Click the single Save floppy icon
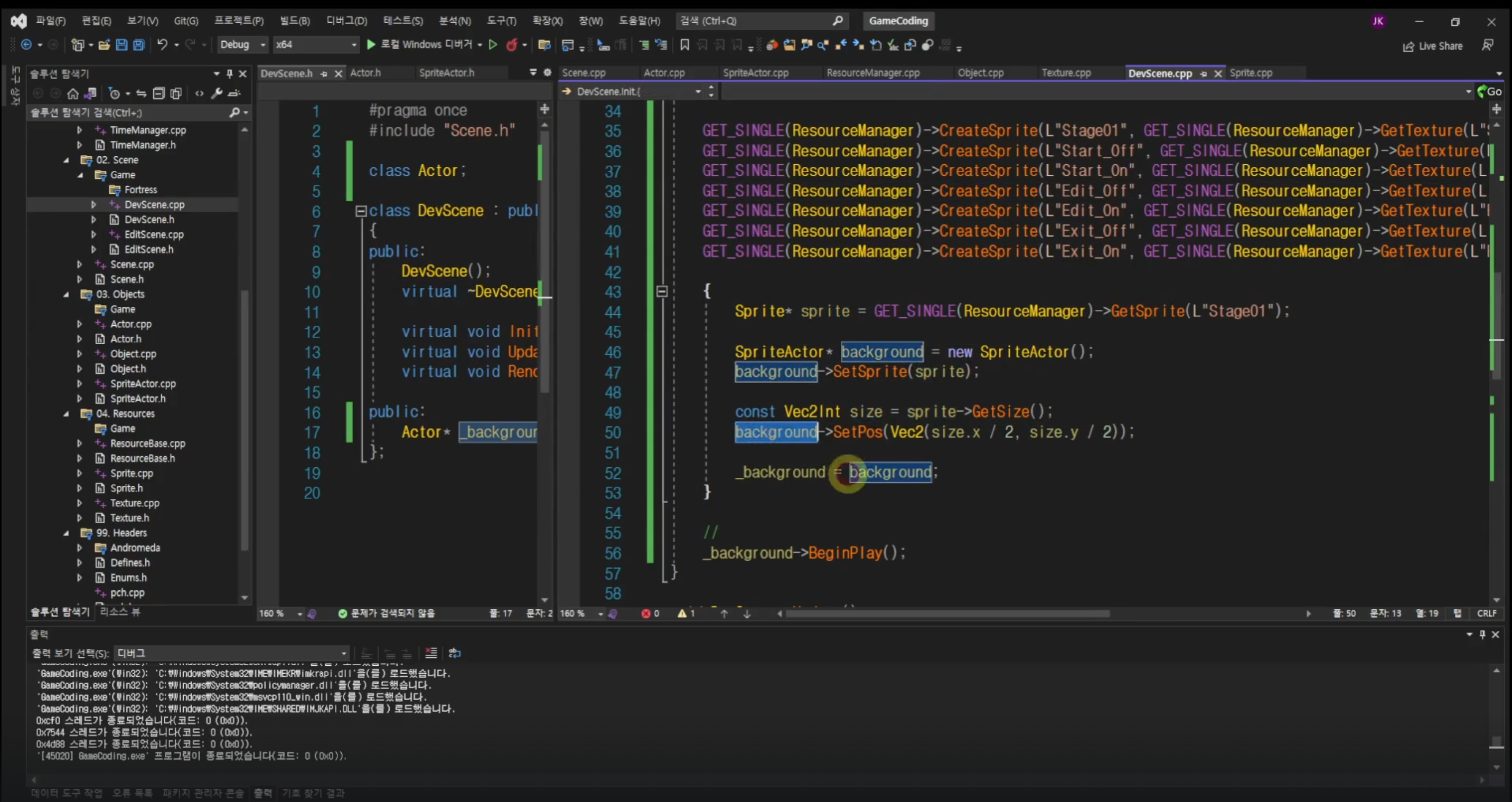This screenshot has width=1512, height=802. pos(121,44)
